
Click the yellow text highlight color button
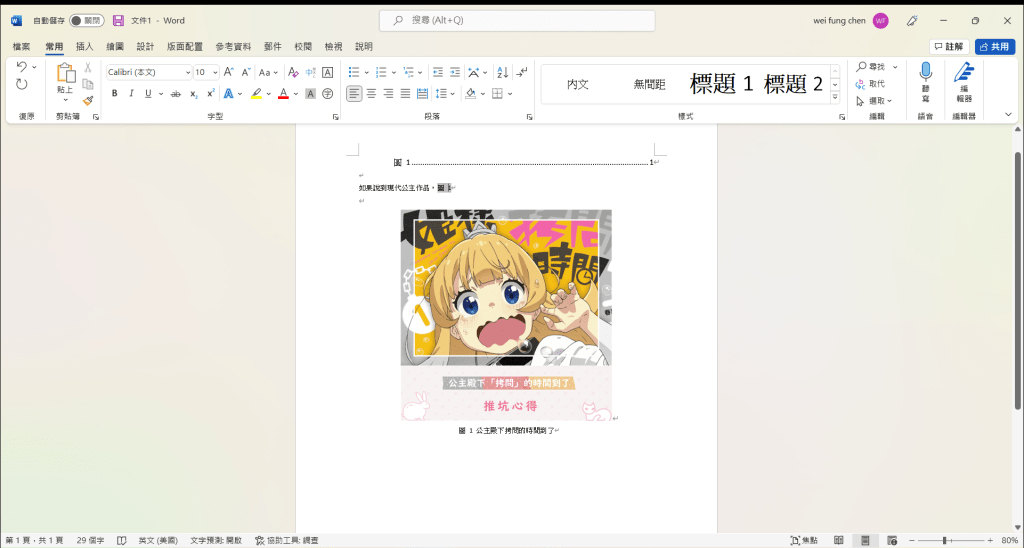(256, 94)
